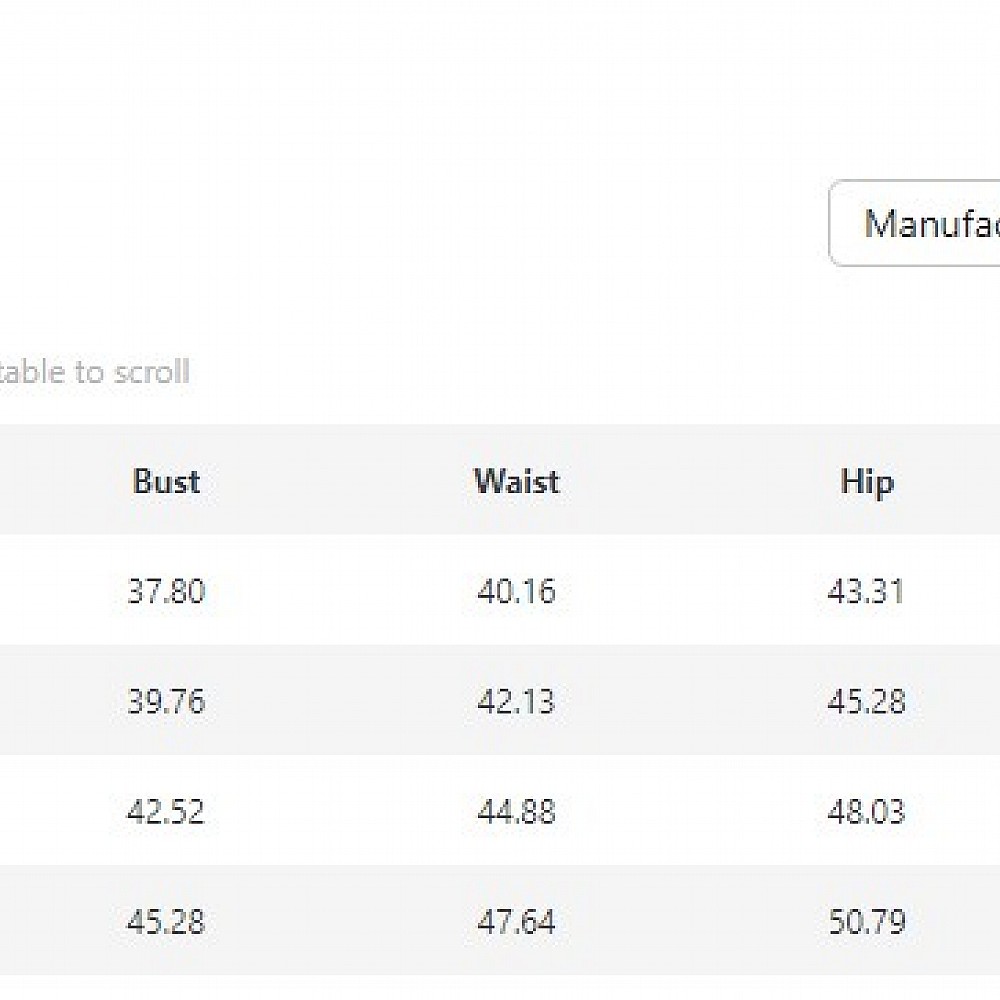Click the Waist column header

click(516, 482)
